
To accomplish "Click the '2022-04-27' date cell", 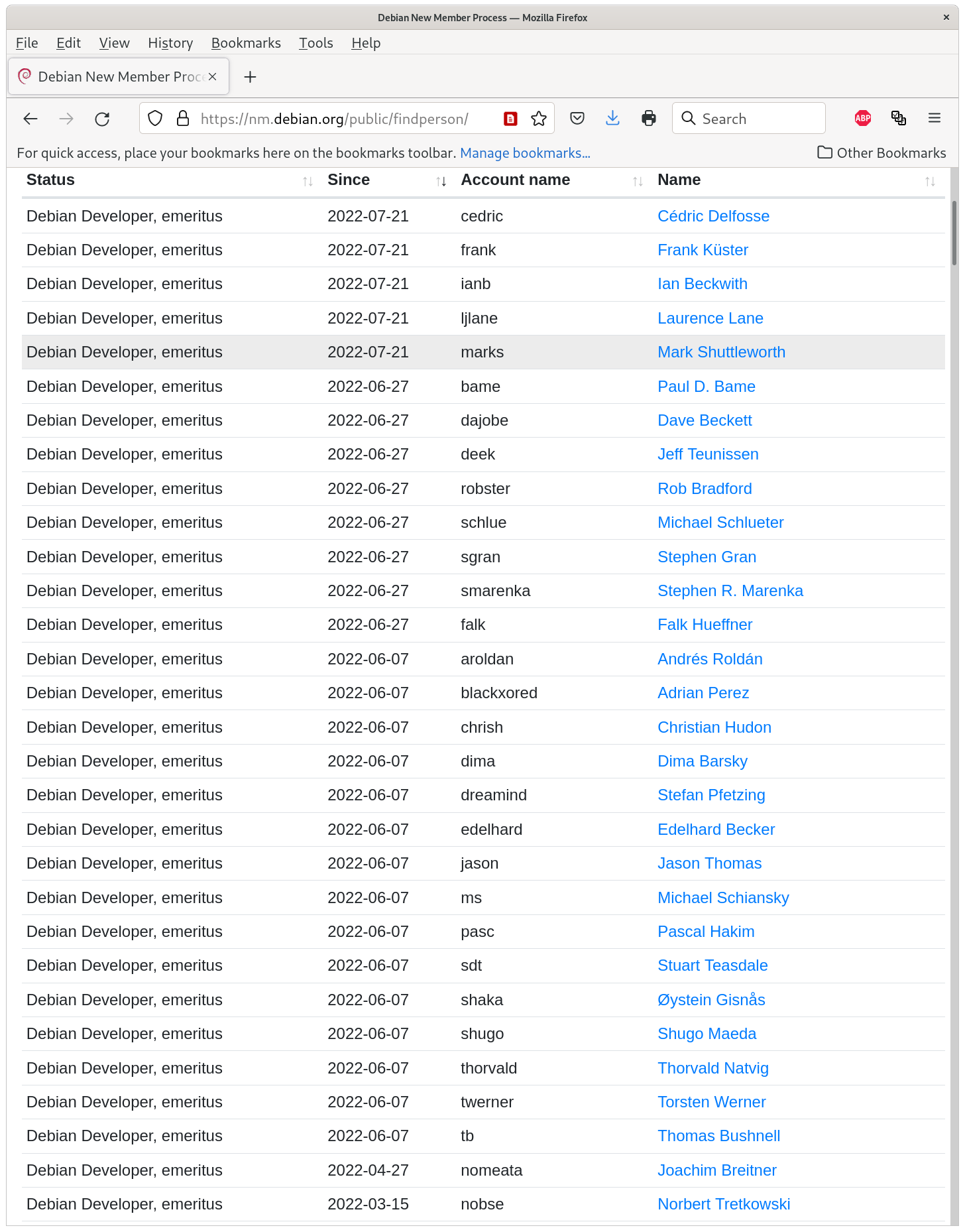I will pos(368,1170).
